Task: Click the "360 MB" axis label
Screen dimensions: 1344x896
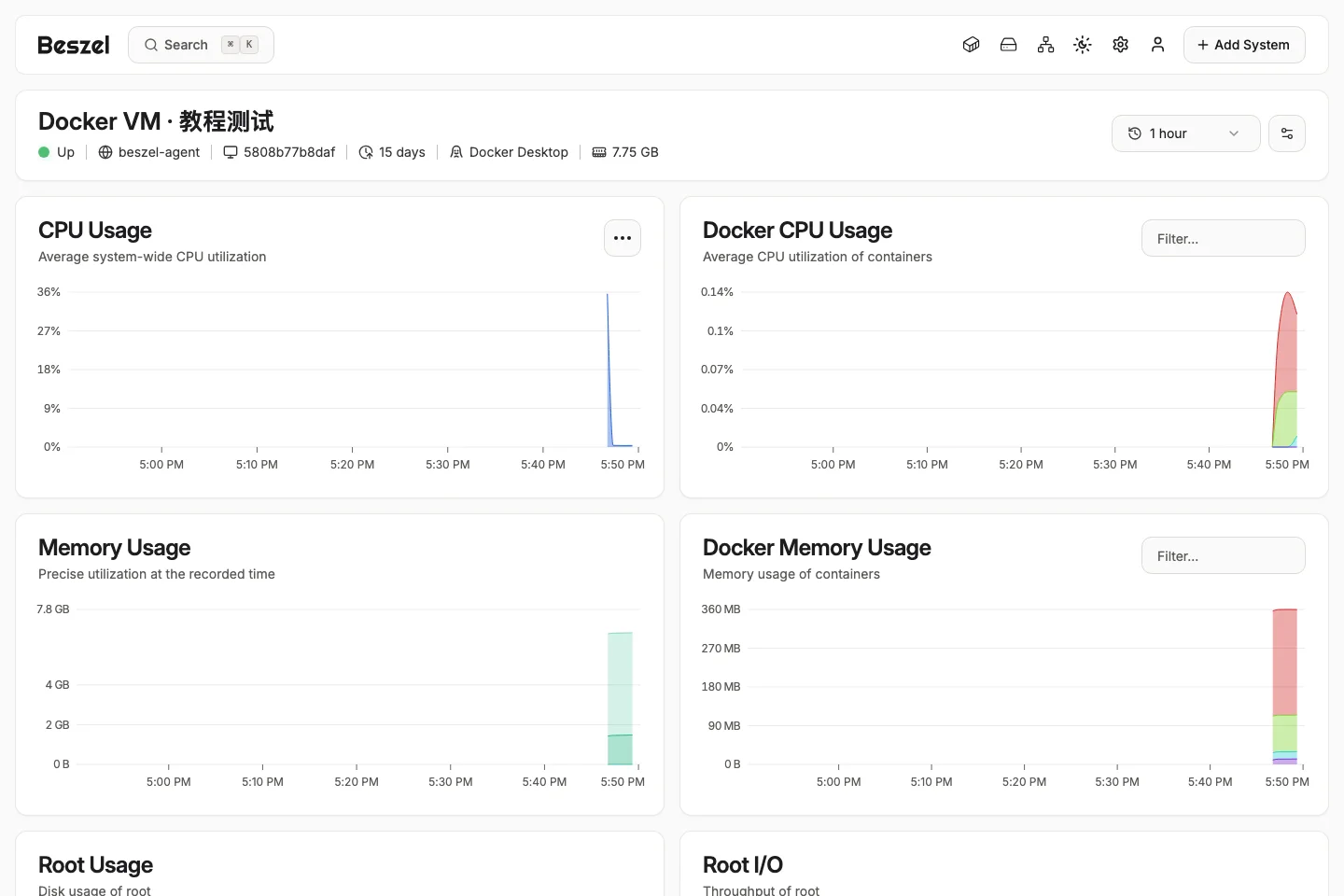Action: pyautogui.click(x=721, y=609)
